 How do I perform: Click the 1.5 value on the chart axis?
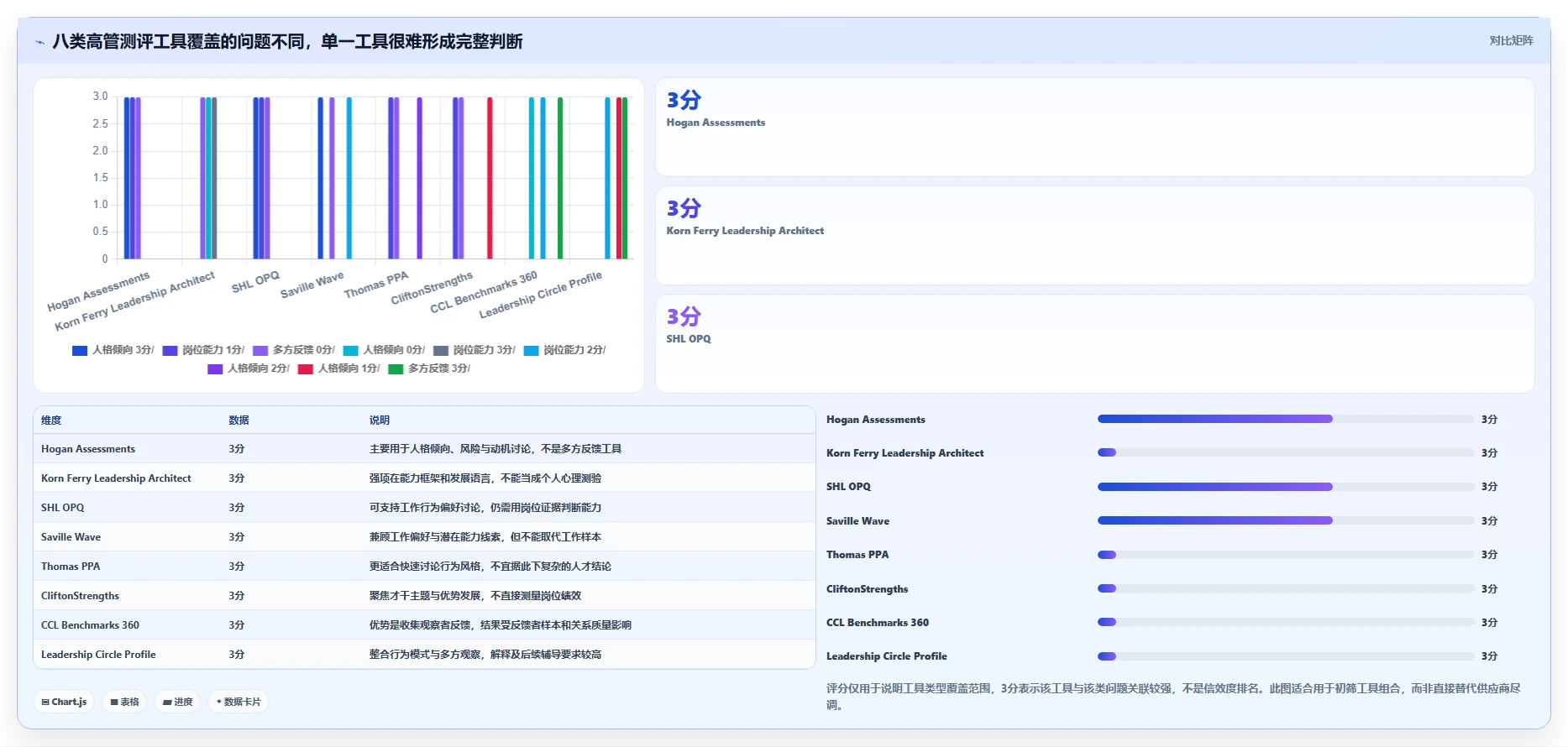(x=101, y=178)
